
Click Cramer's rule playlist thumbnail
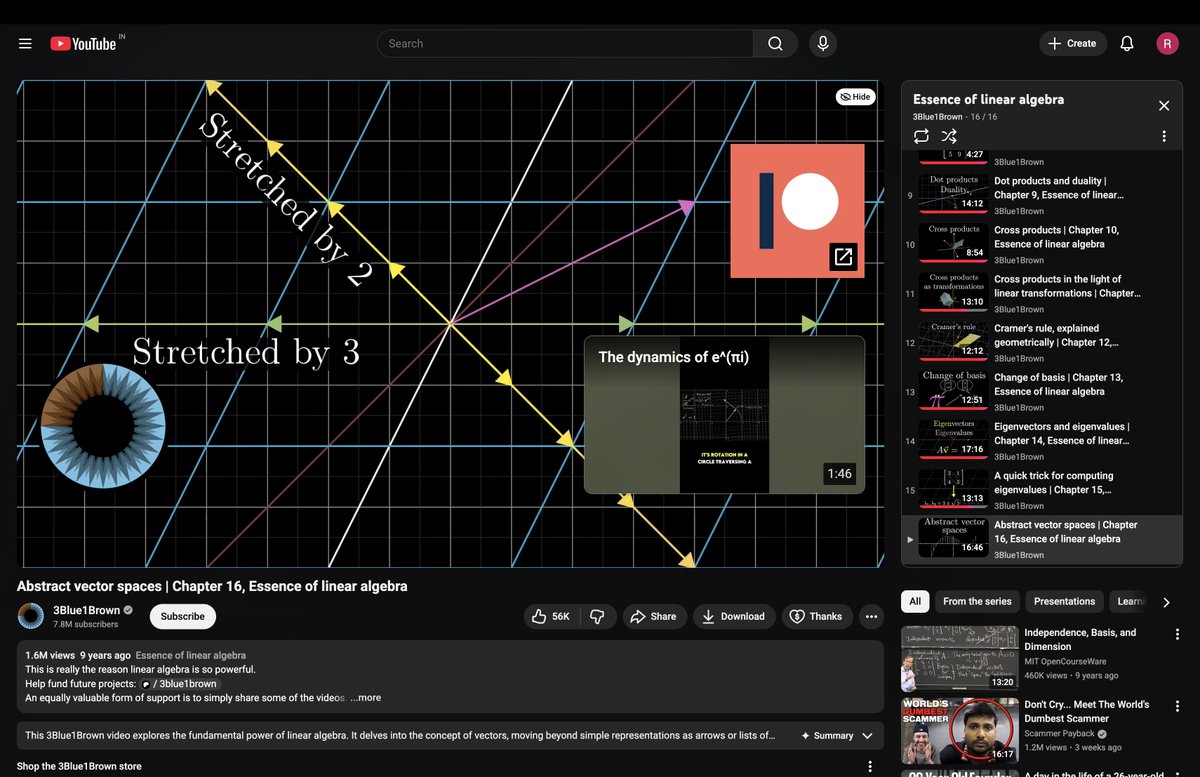954,340
